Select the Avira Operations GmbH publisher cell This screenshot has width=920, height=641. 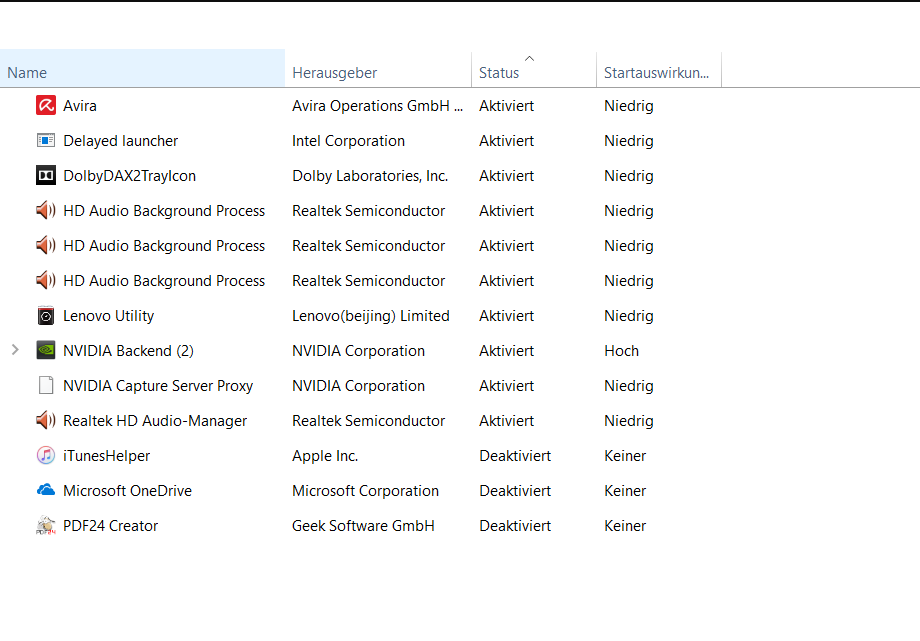pos(377,106)
